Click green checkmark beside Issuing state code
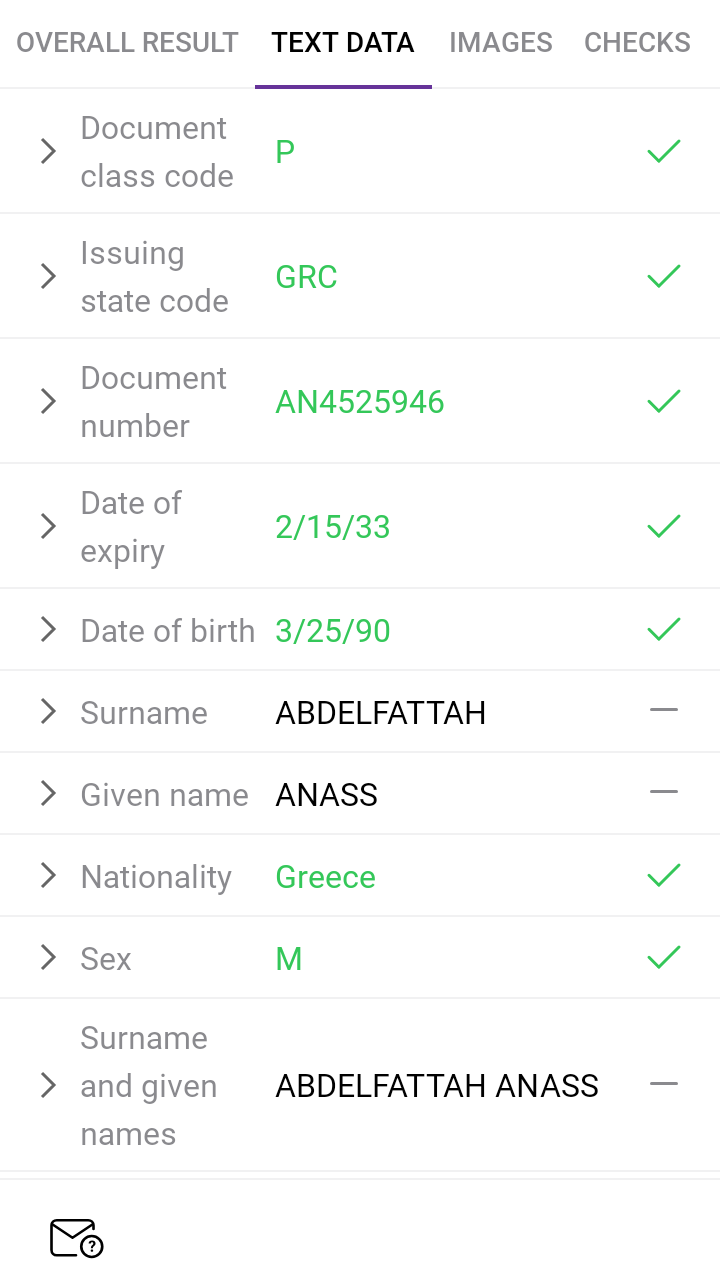 click(663, 277)
